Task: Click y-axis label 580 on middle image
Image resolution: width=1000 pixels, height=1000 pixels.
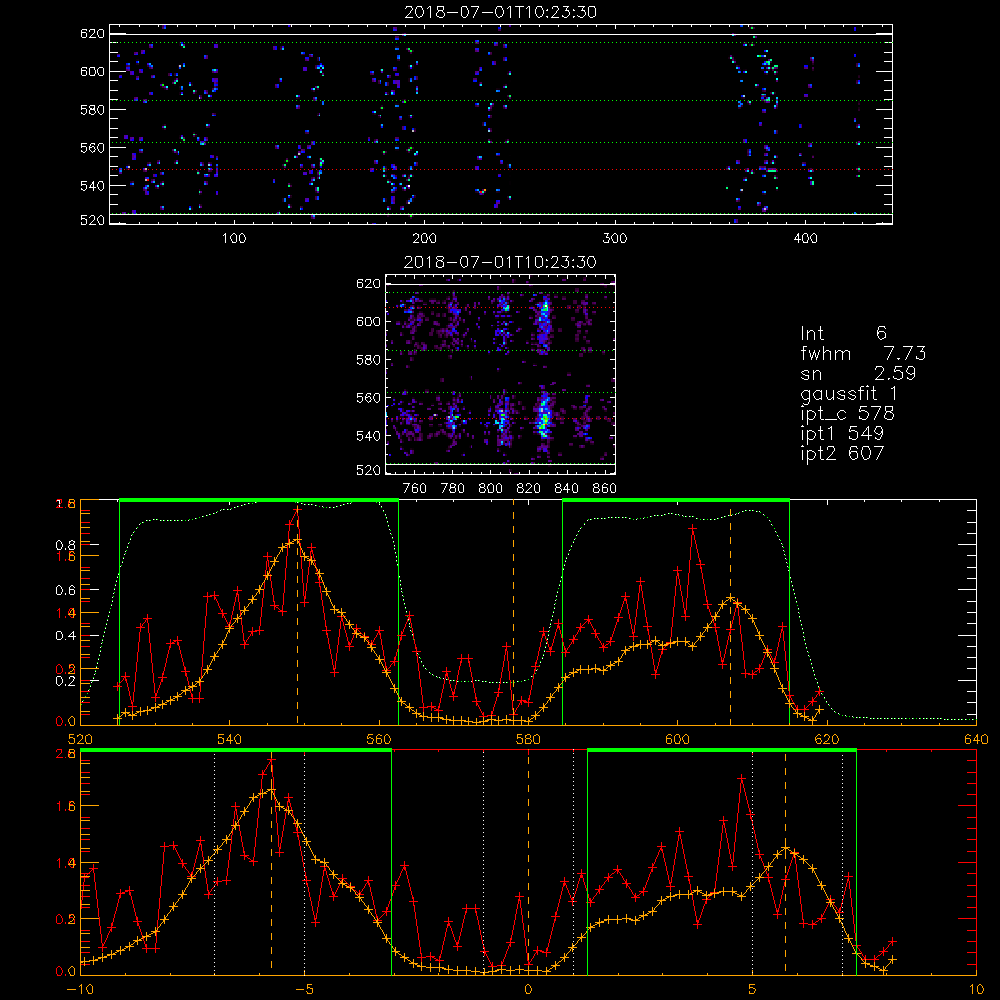Action: point(368,360)
